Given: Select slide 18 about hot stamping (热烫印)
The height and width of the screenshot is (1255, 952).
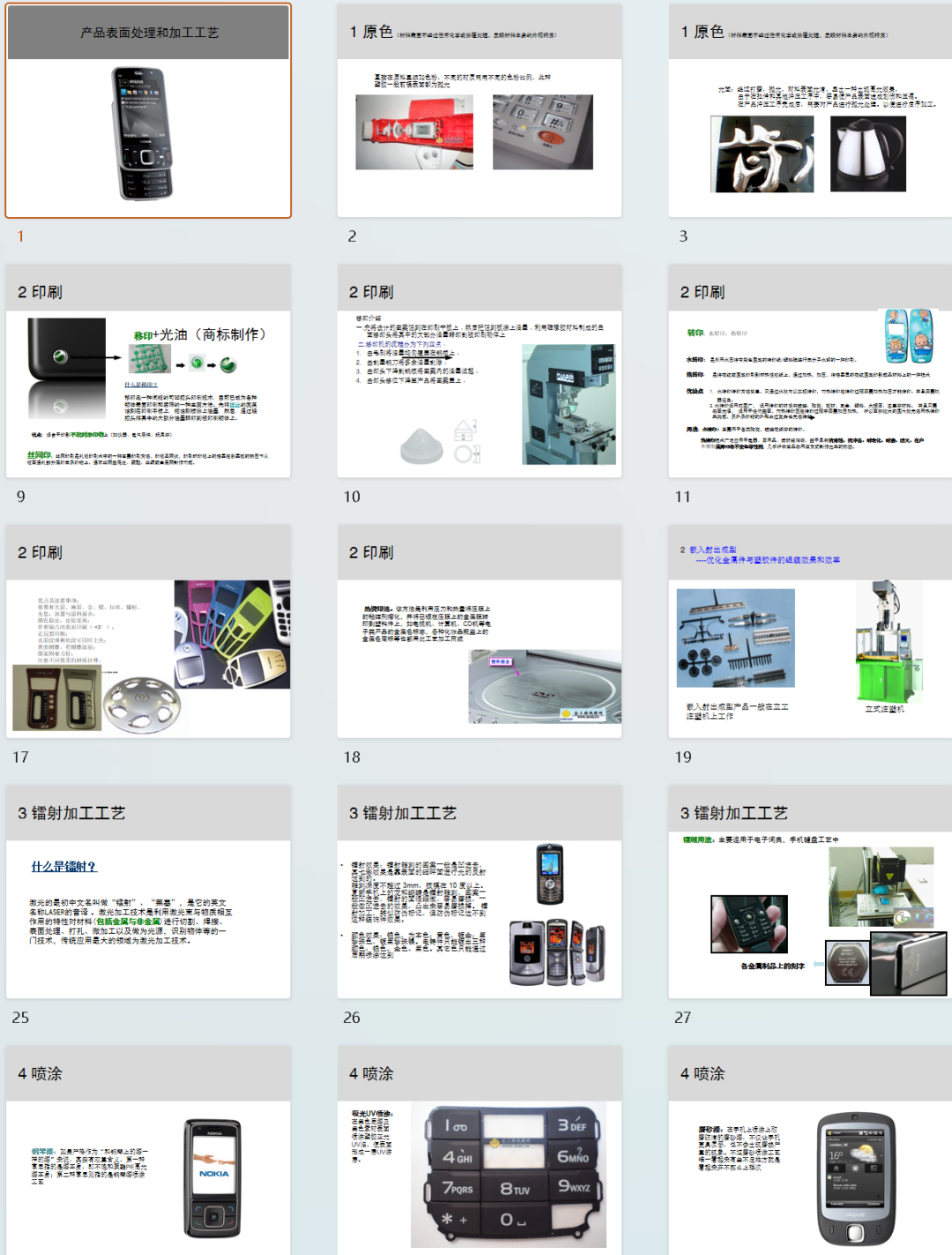Looking at the screenshot, I should [479, 631].
